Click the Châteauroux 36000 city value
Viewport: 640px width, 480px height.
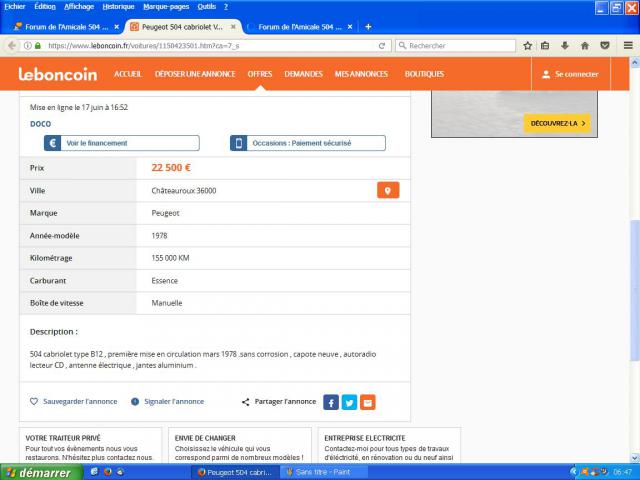click(x=184, y=191)
